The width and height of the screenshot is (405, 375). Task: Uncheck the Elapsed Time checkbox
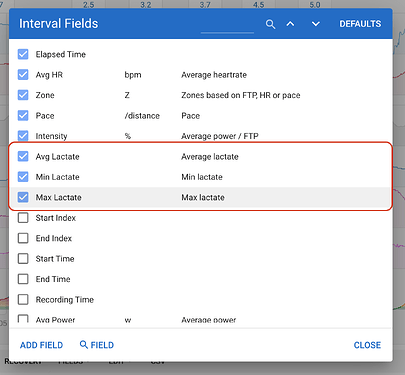23,54
